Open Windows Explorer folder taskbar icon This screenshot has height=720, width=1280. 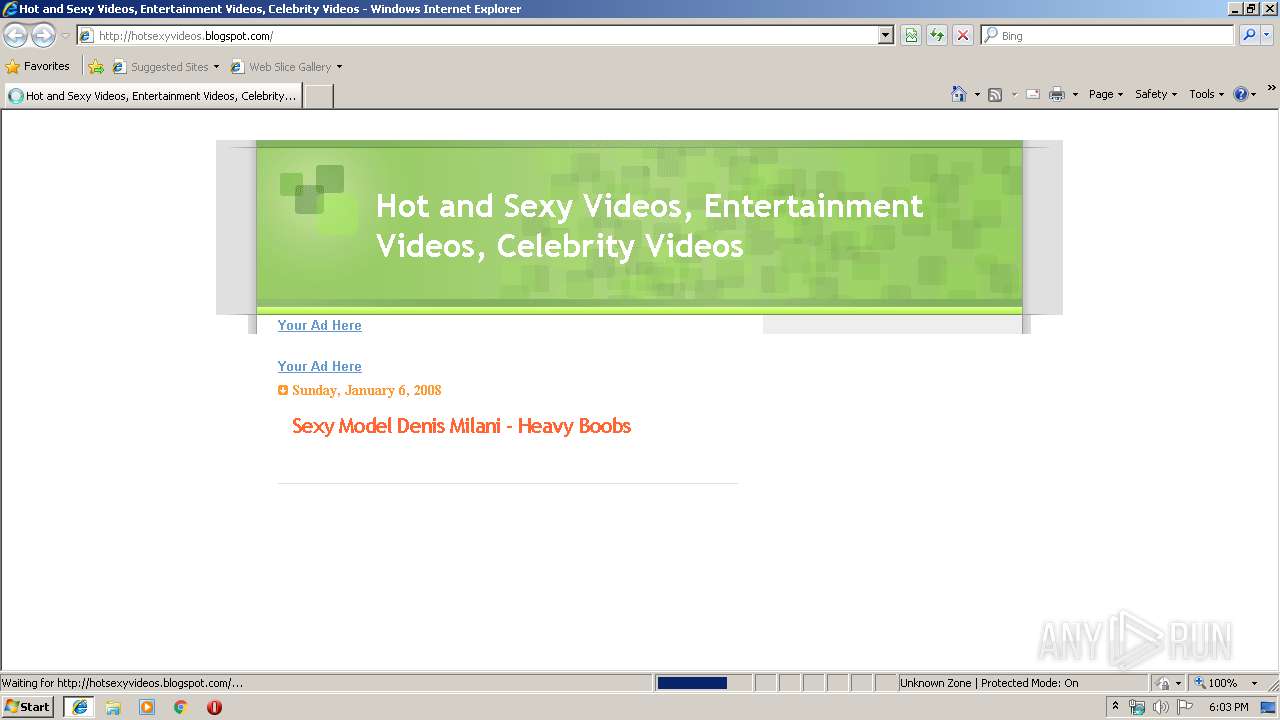[x=113, y=707]
